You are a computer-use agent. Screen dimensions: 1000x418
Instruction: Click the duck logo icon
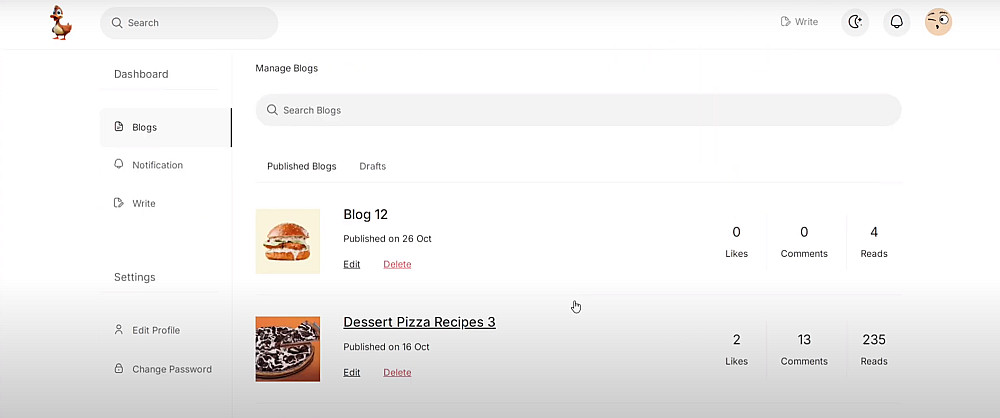tap(62, 22)
